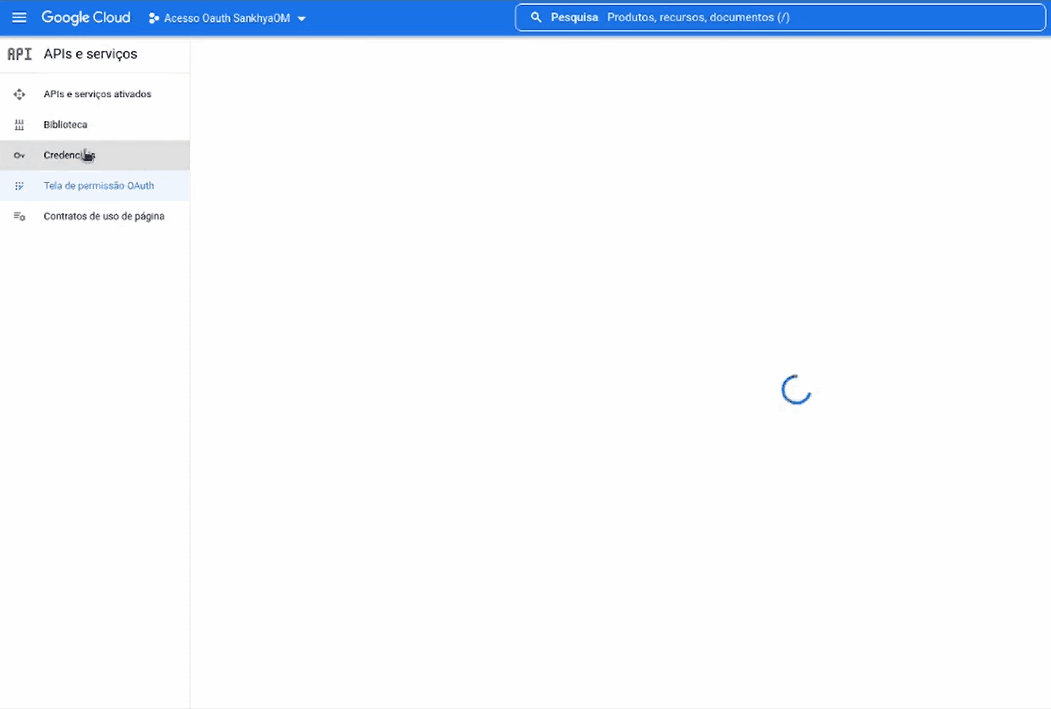
Task: Open the Credenciais page
Action: click(x=95, y=155)
